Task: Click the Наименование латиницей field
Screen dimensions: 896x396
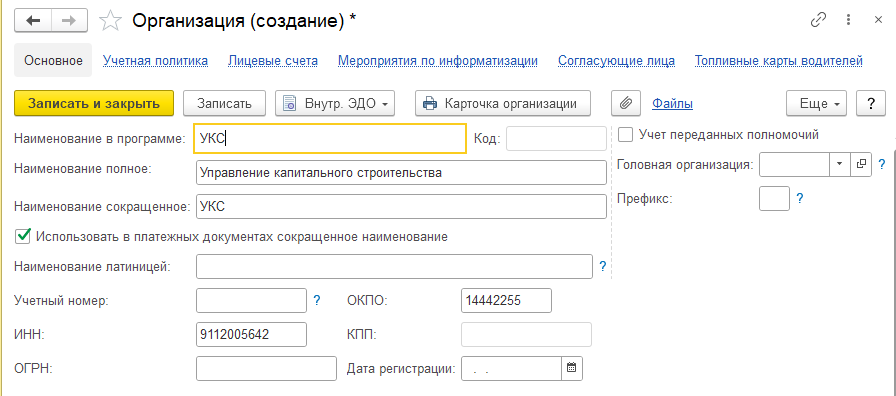Action: 394,266
